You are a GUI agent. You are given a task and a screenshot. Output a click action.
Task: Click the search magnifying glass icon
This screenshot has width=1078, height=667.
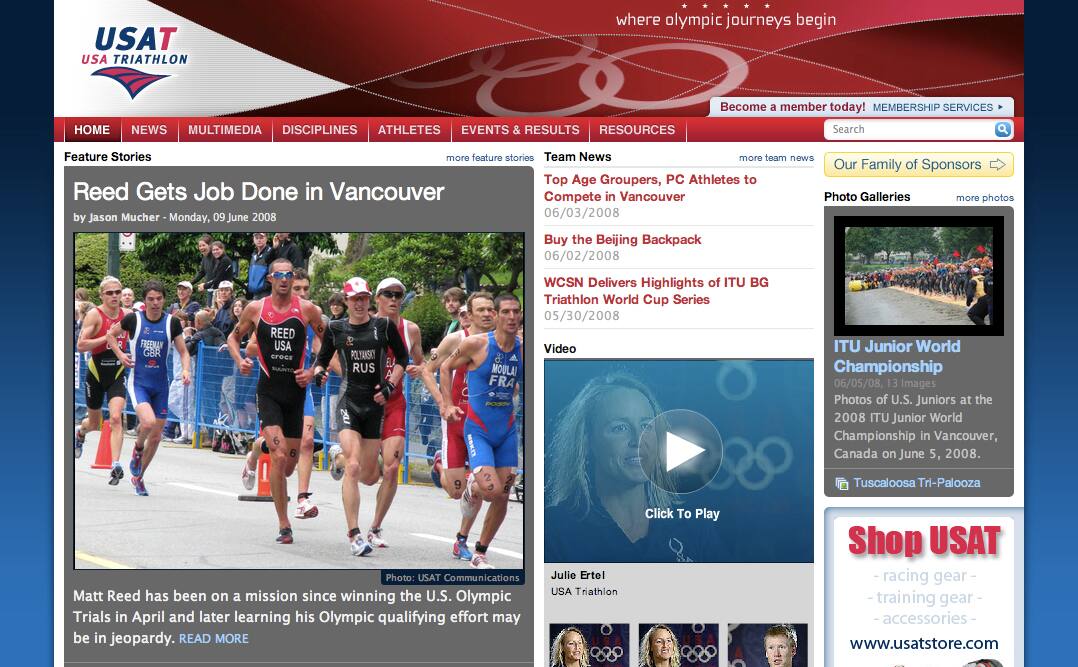(x=1001, y=128)
